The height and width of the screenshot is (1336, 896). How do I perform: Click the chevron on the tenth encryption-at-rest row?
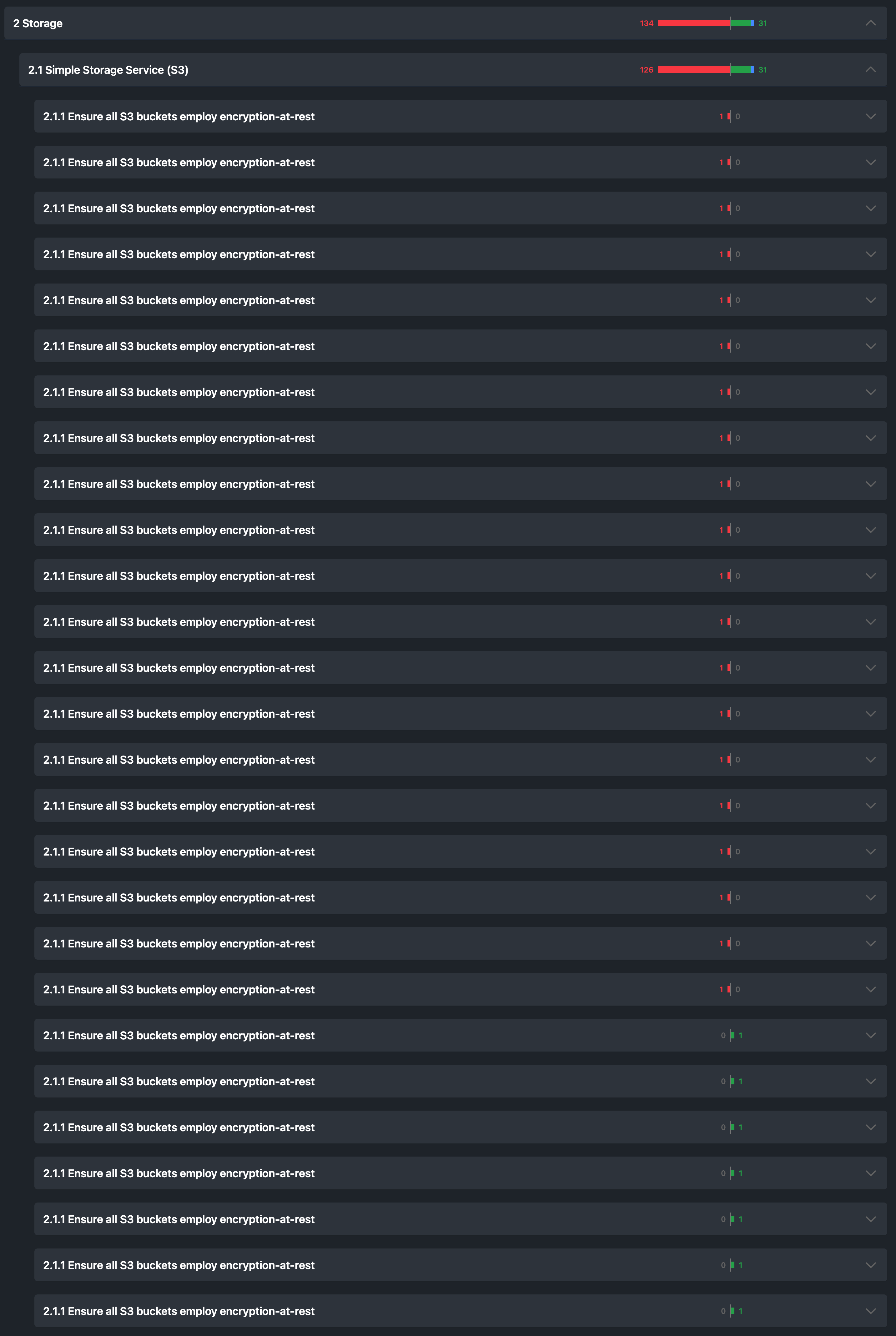(x=870, y=530)
